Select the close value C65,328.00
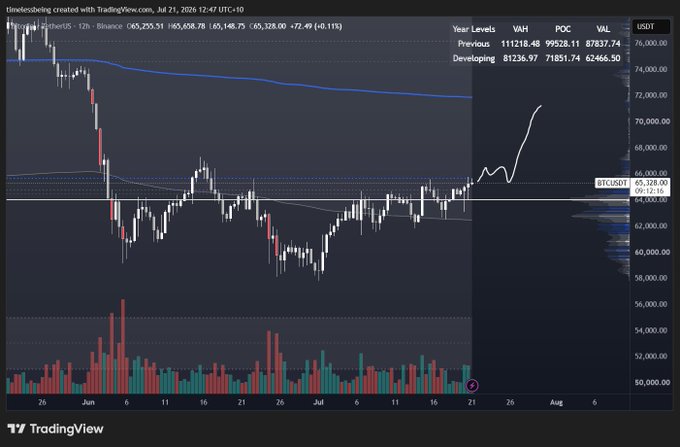The width and height of the screenshot is (680, 447). 268,26
